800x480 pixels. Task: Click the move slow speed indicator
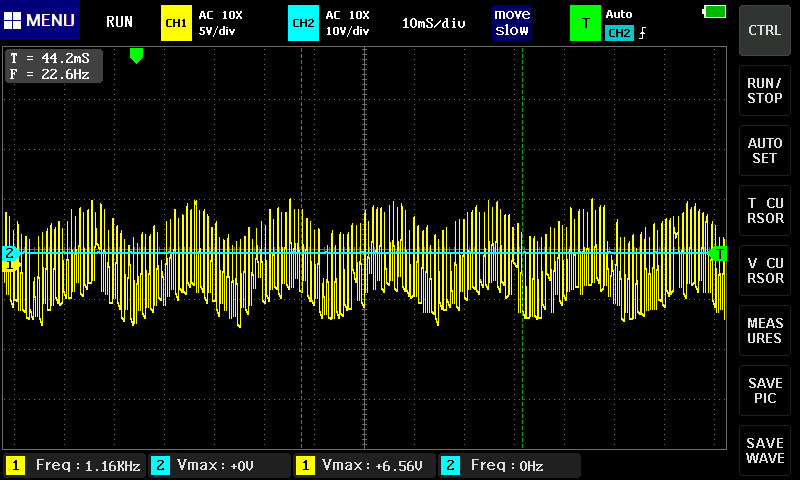[512, 22]
